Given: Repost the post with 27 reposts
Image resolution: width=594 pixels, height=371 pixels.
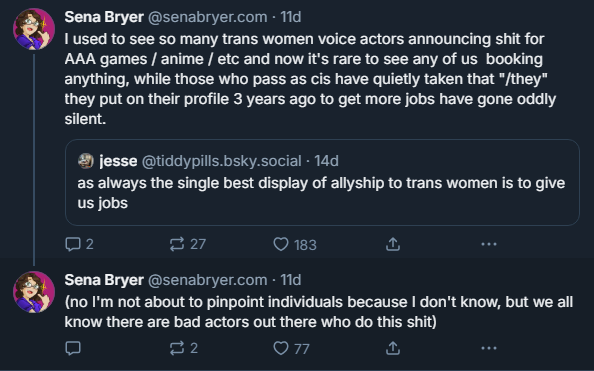Looking at the screenshot, I should tap(188, 244).
